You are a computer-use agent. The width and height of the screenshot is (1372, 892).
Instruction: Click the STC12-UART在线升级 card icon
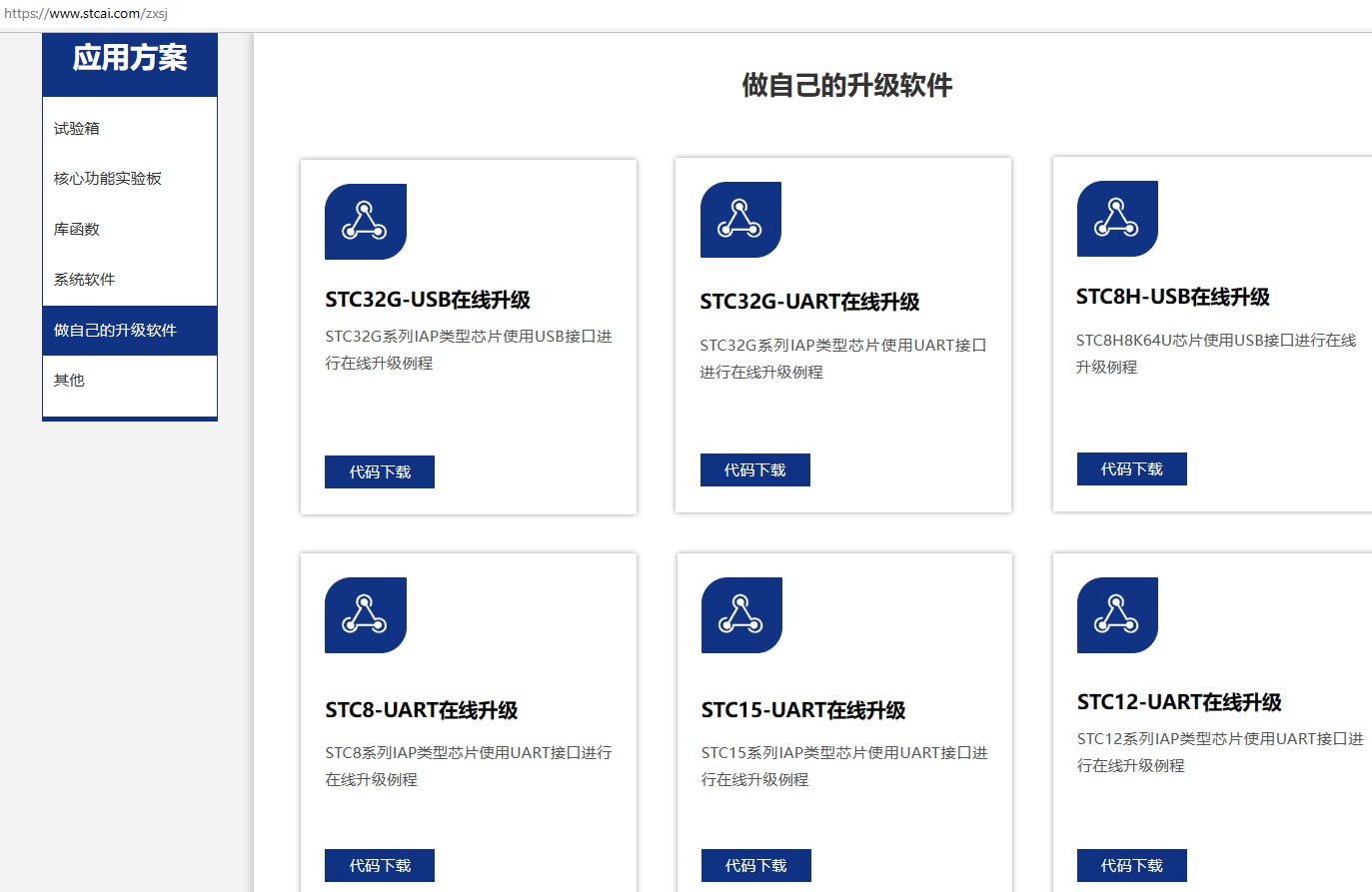tap(1116, 613)
